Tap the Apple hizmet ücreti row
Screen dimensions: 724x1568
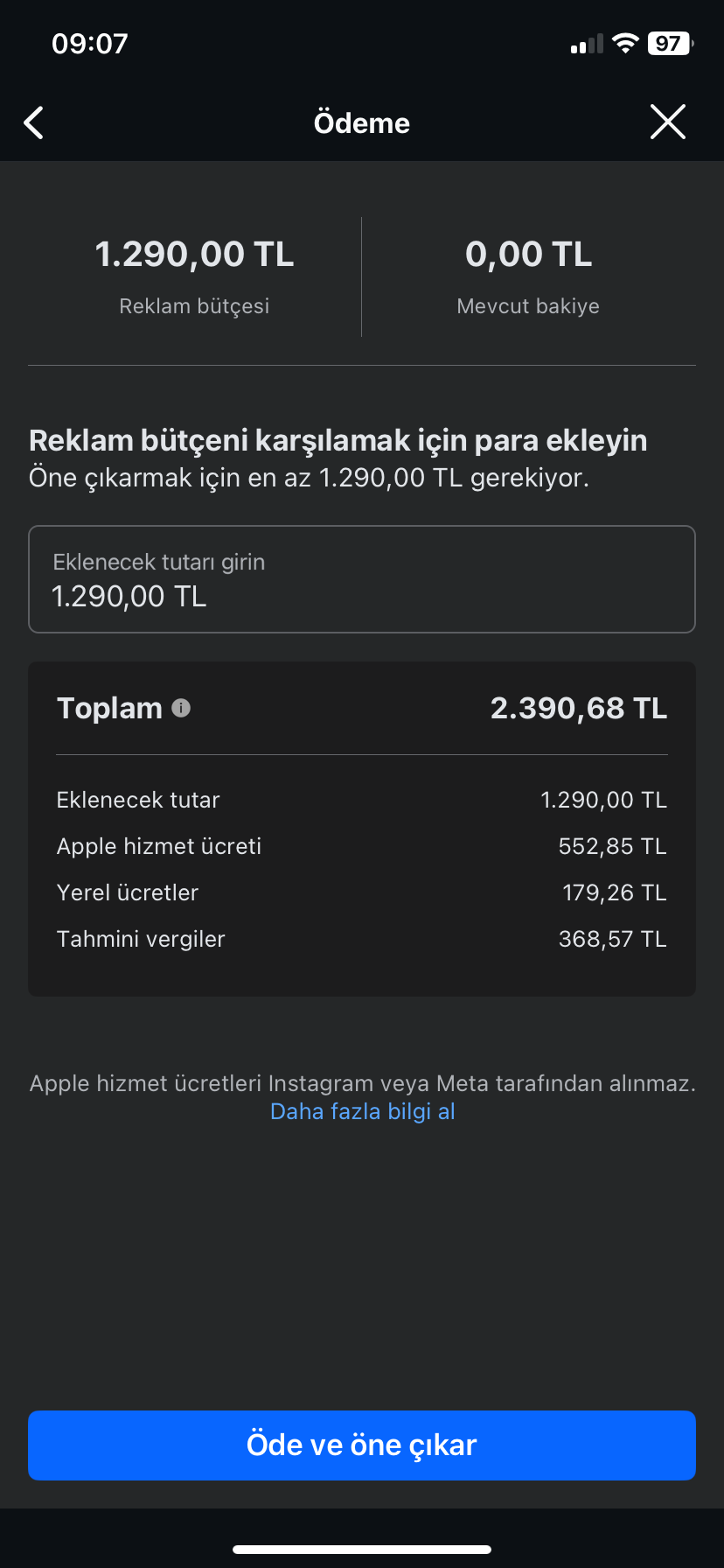click(x=362, y=846)
